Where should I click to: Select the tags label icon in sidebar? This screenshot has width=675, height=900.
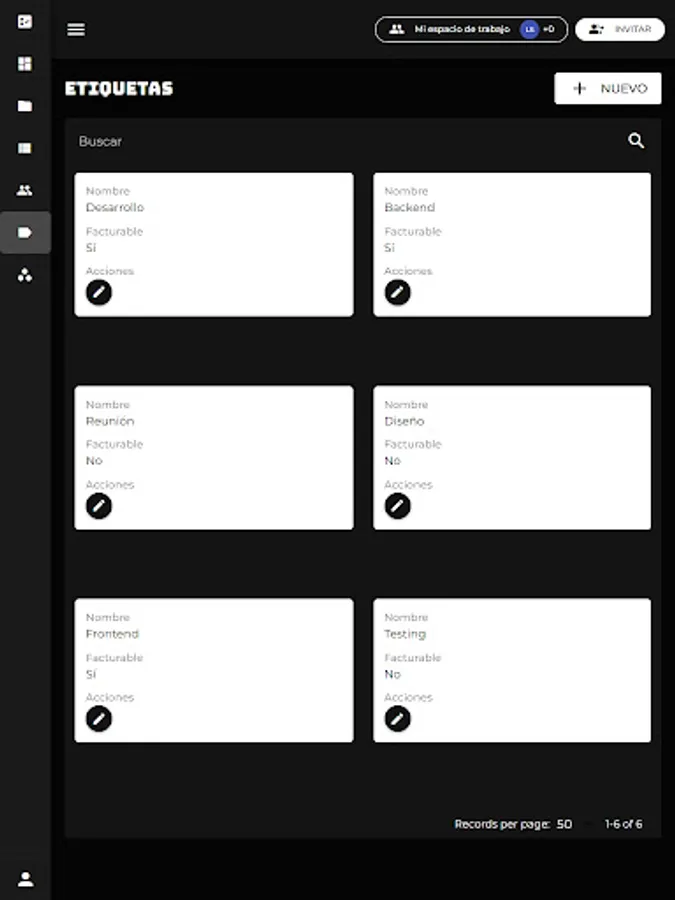25,232
